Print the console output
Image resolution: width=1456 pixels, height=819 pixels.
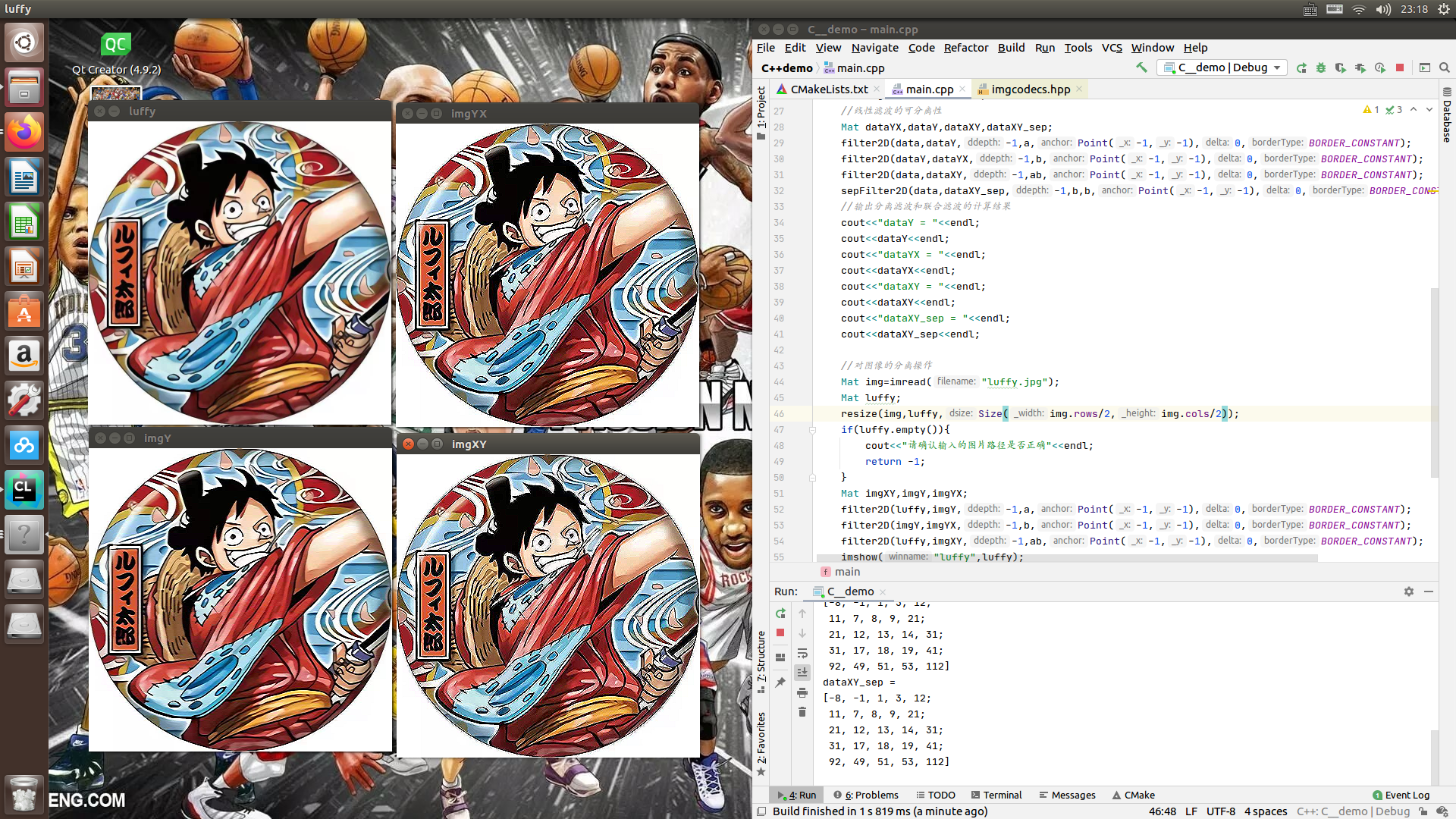coord(802,692)
